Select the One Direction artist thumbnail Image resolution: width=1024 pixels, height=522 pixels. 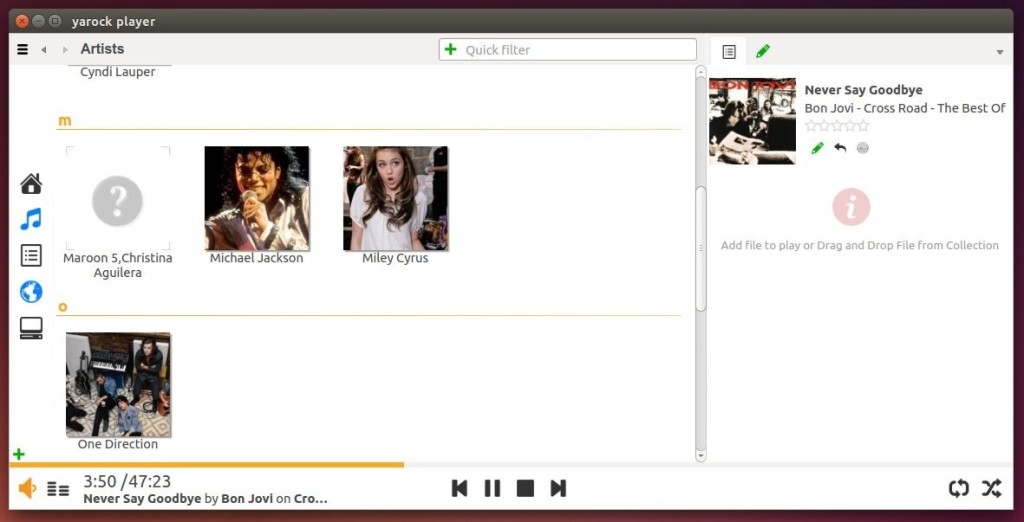pos(118,384)
